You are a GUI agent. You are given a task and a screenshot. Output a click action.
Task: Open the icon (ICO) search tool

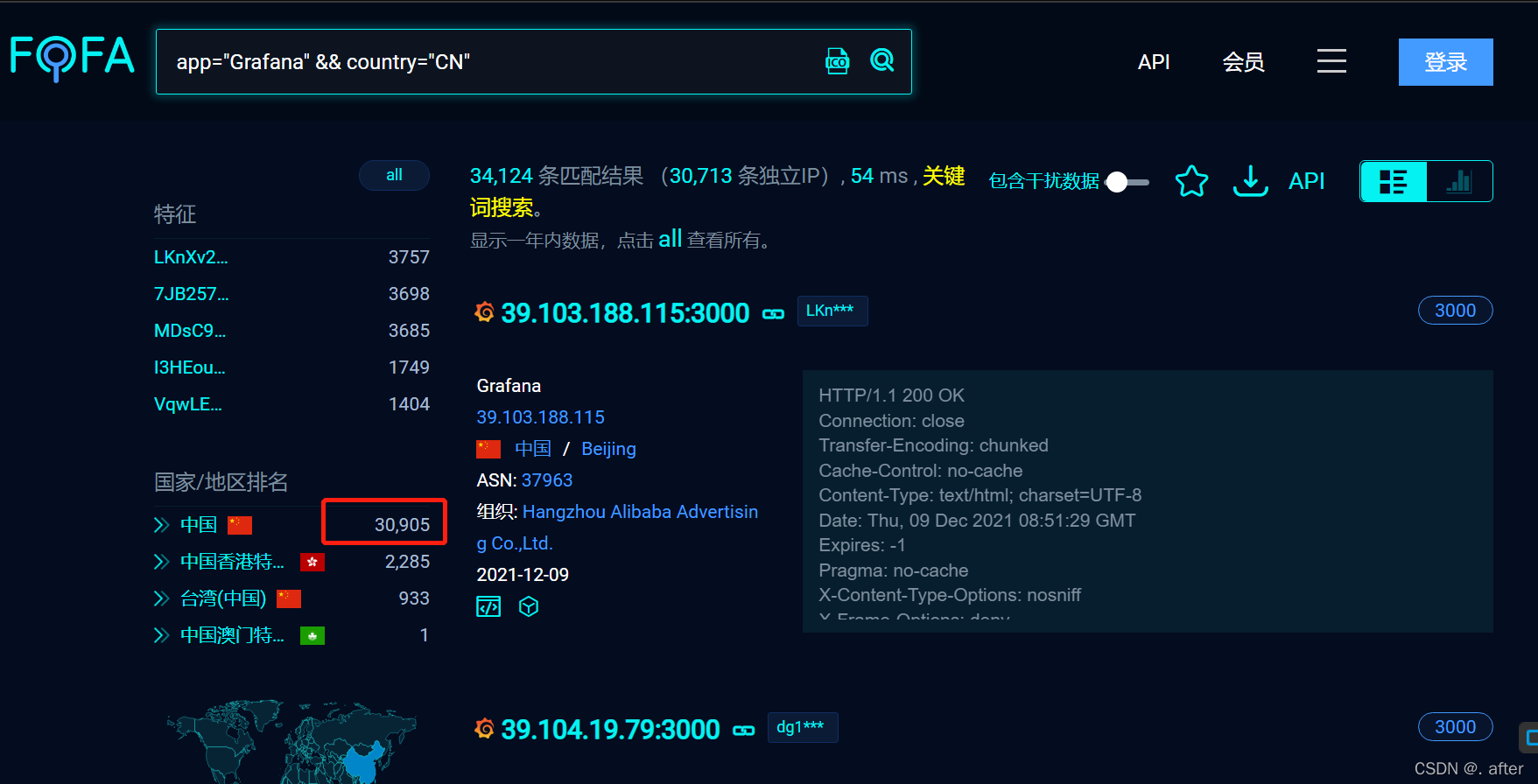(x=838, y=61)
